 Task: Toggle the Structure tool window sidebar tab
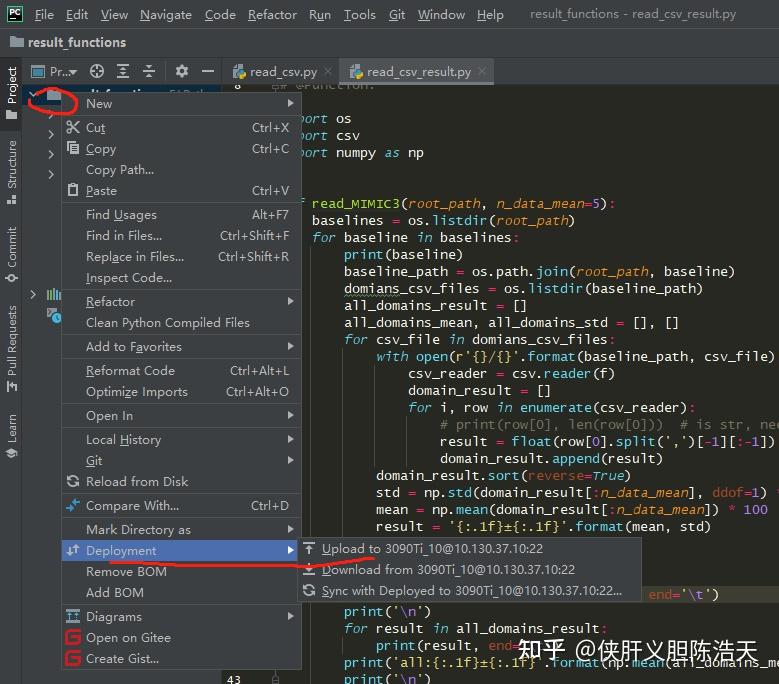[x=11, y=172]
